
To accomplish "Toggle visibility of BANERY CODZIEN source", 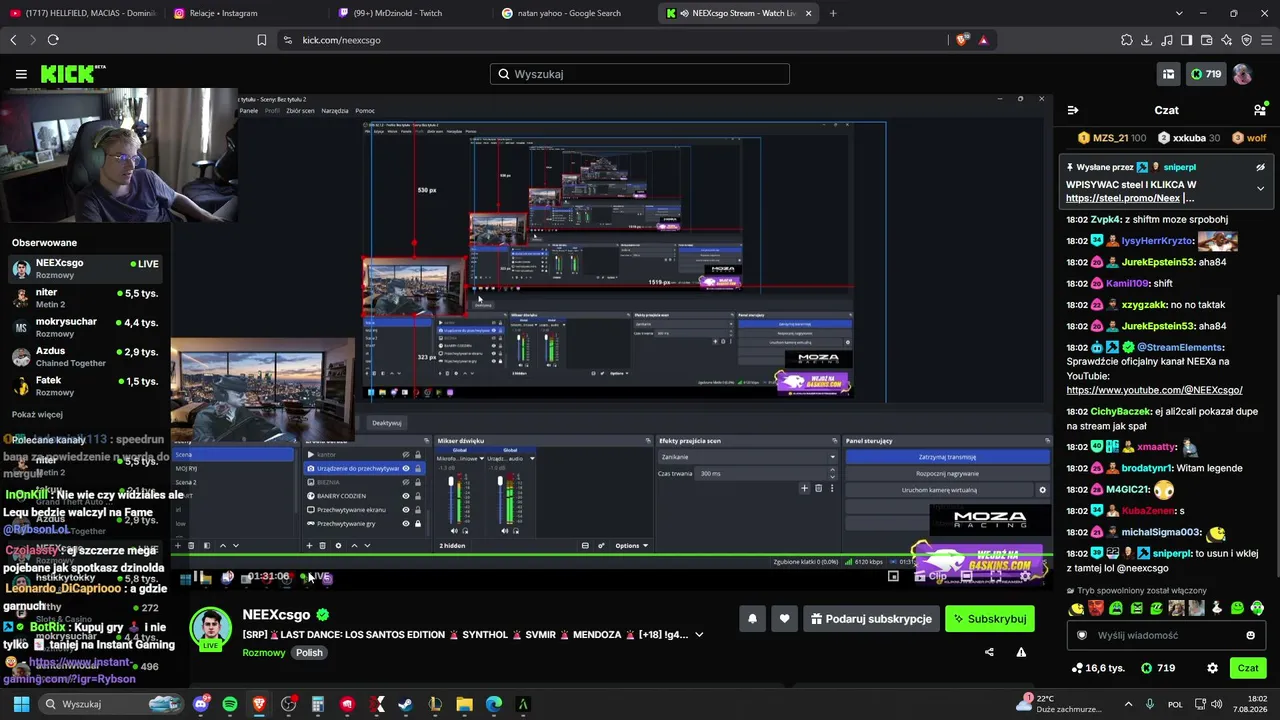I will pos(406,496).
